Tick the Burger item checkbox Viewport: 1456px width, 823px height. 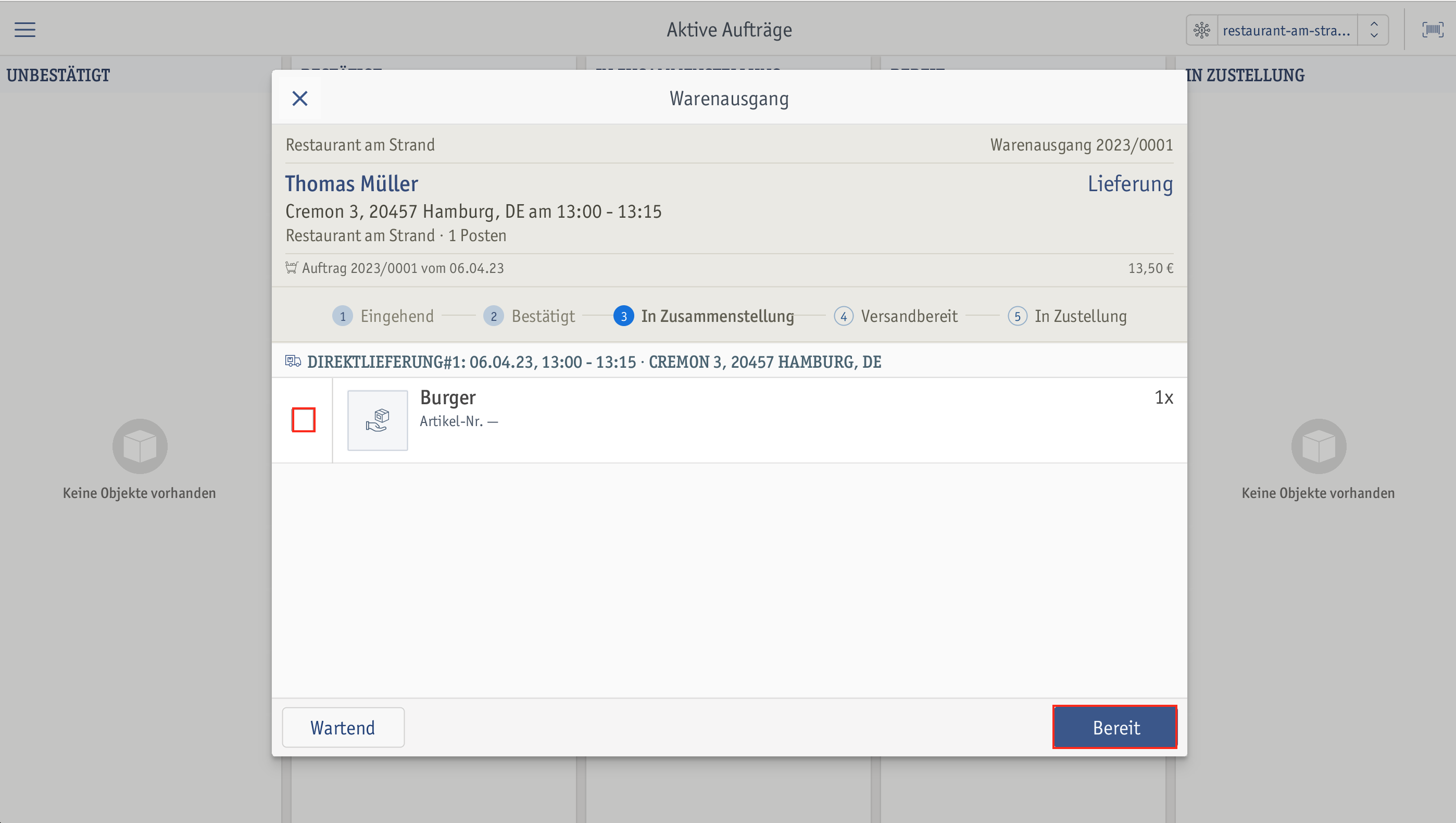click(304, 420)
